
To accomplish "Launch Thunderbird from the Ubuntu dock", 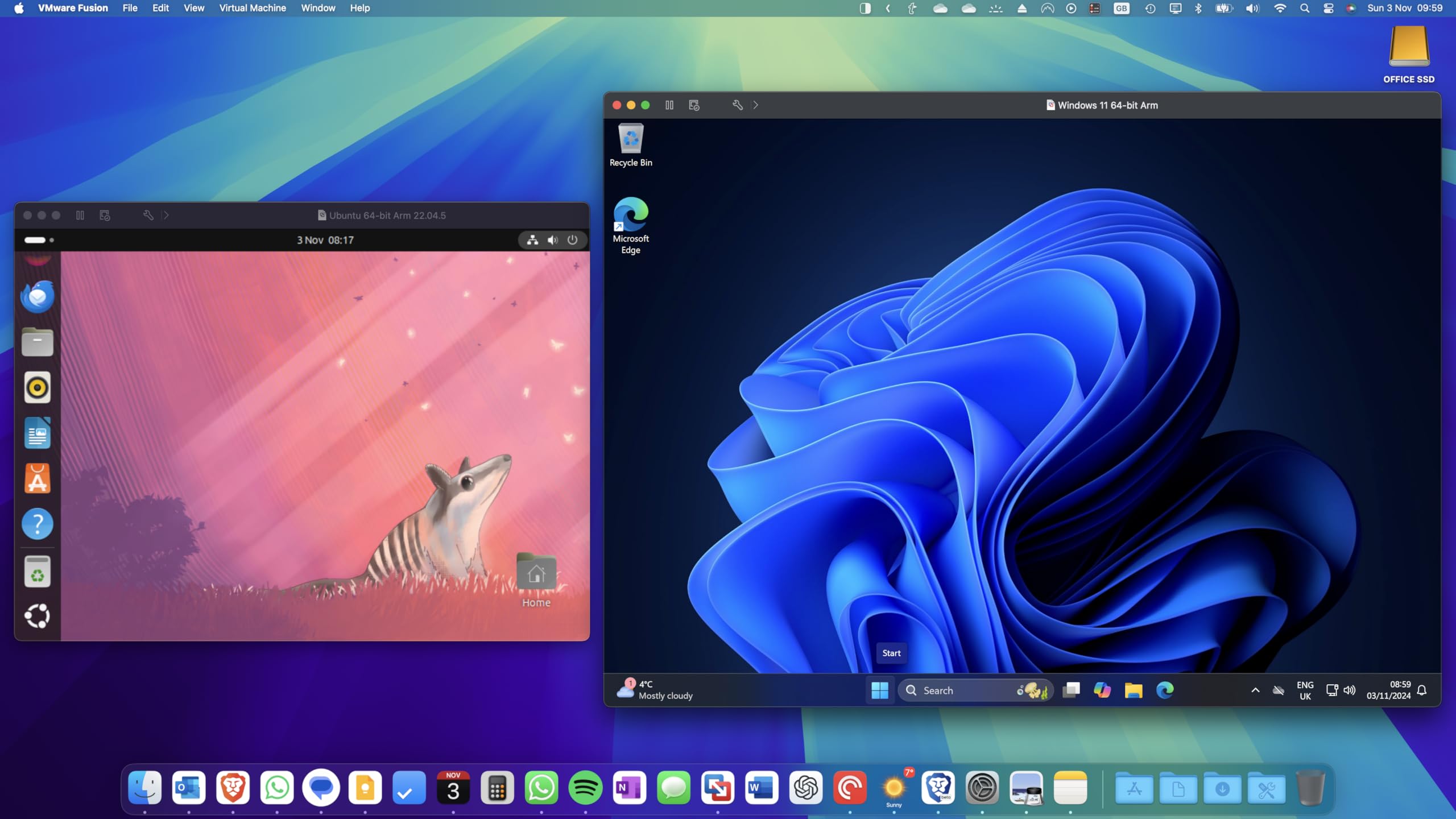I will 38,296.
